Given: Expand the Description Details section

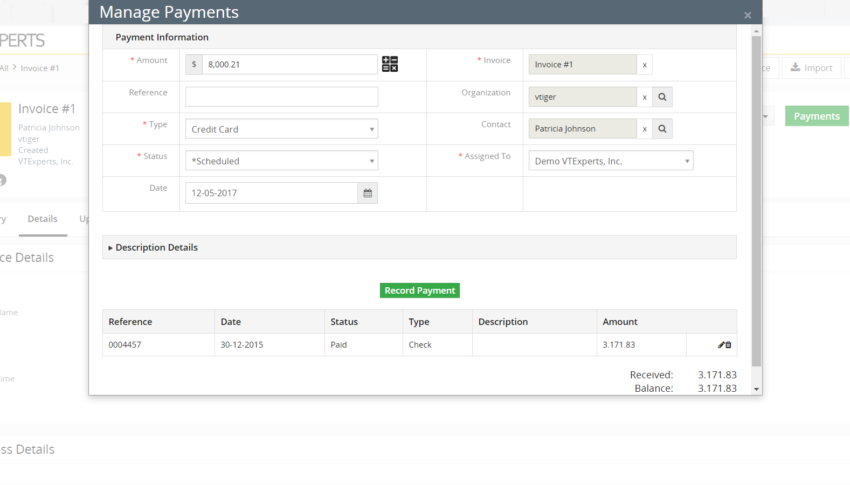Looking at the screenshot, I should pos(153,247).
